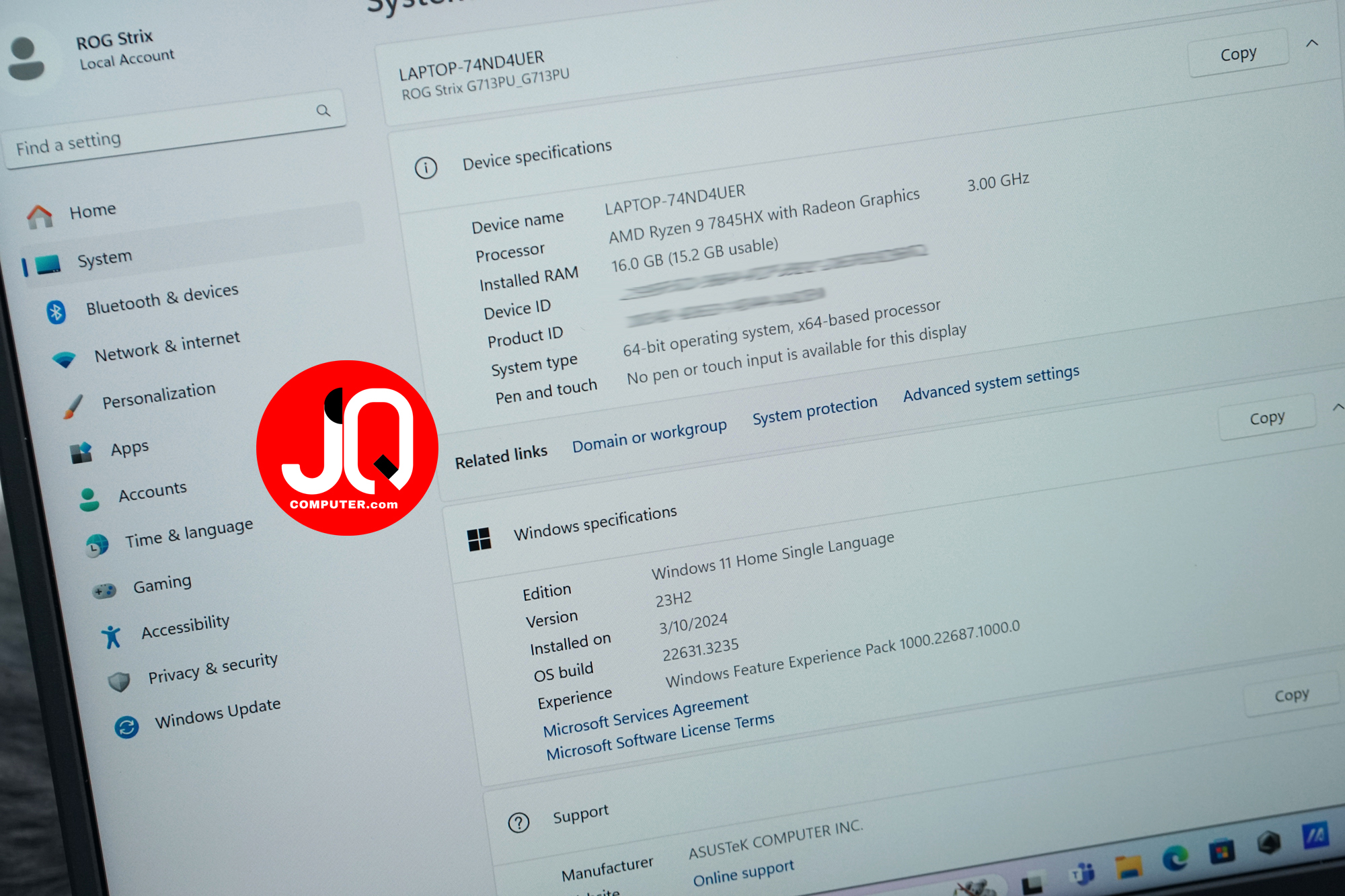Open Domain or workgroup link
Viewport: 1345px width, 896px height.
pos(650,436)
